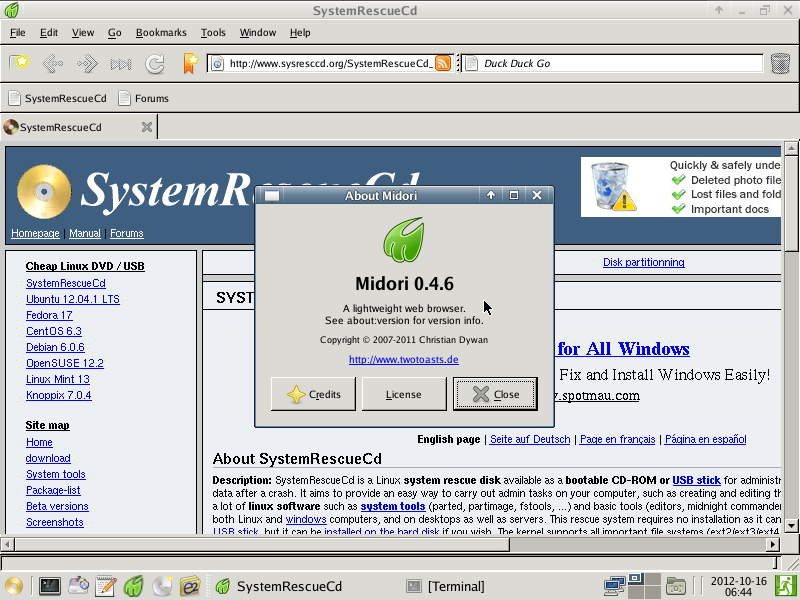Open the View menu
The image size is (800, 600).
[x=83, y=33]
